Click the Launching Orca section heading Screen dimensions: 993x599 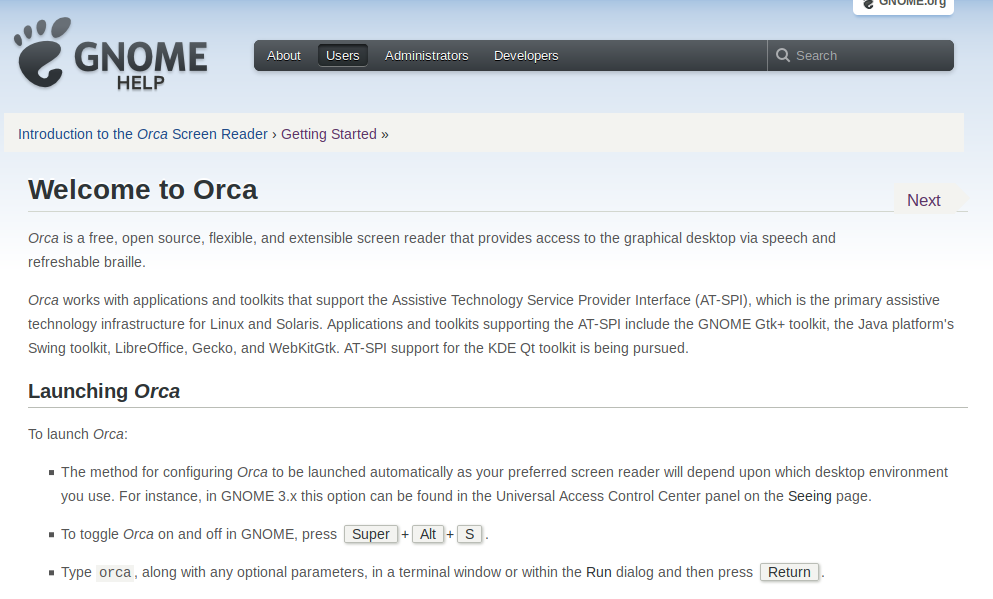[104, 391]
